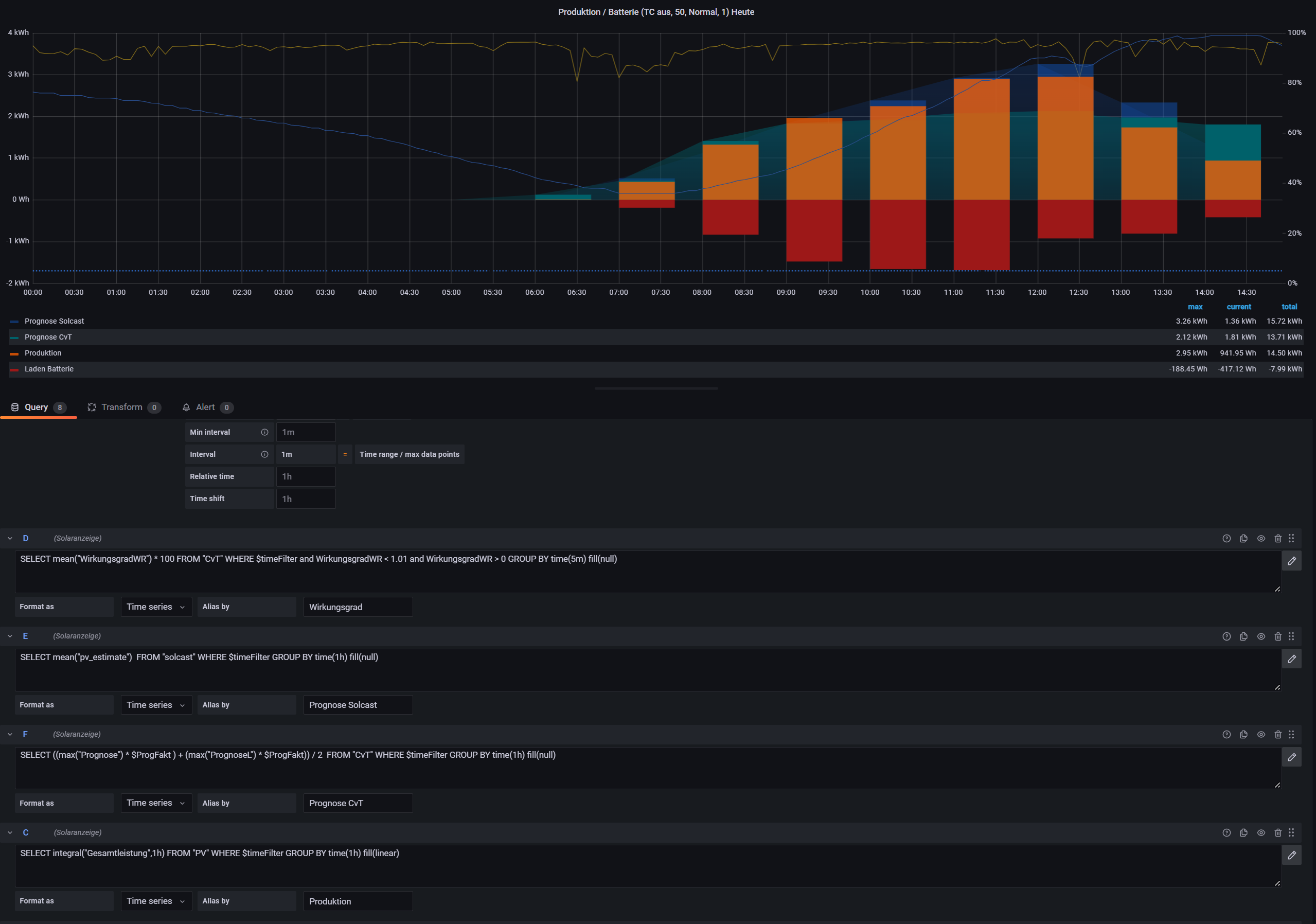The width and height of the screenshot is (1316, 924).
Task: Open Format as dropdown for query C
Action: point(156,901)
